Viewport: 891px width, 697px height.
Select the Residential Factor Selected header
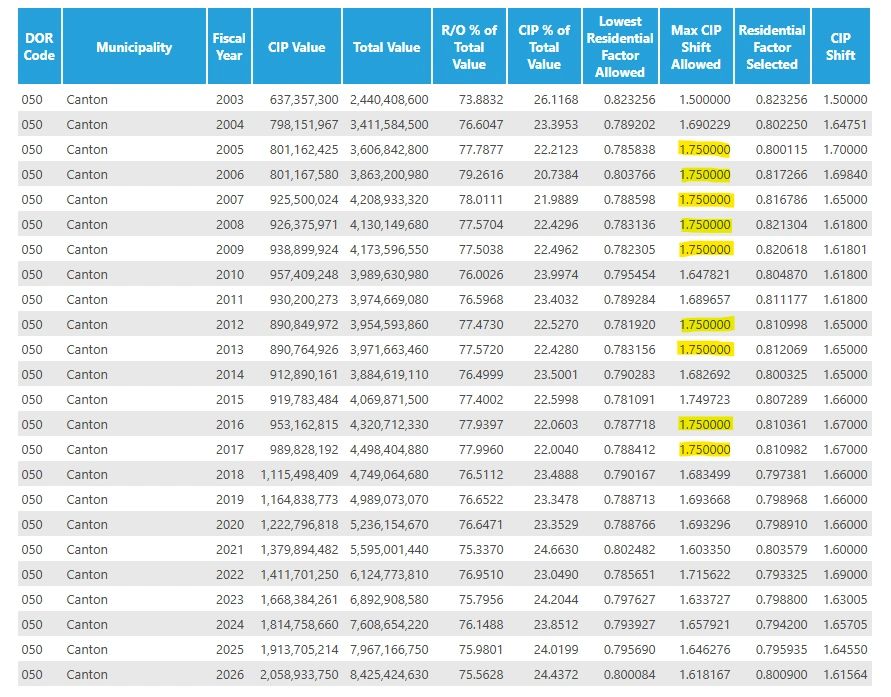[772, 47]
